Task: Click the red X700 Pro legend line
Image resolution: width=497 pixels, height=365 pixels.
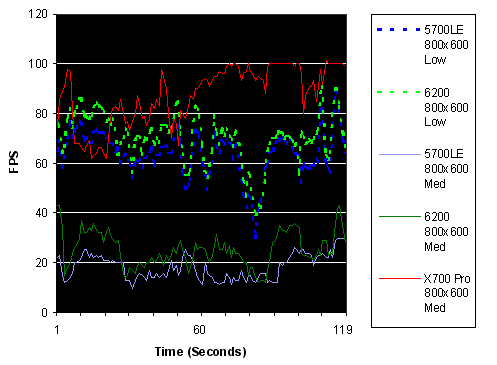Action: pyautogui.click(x=400, y=278)
